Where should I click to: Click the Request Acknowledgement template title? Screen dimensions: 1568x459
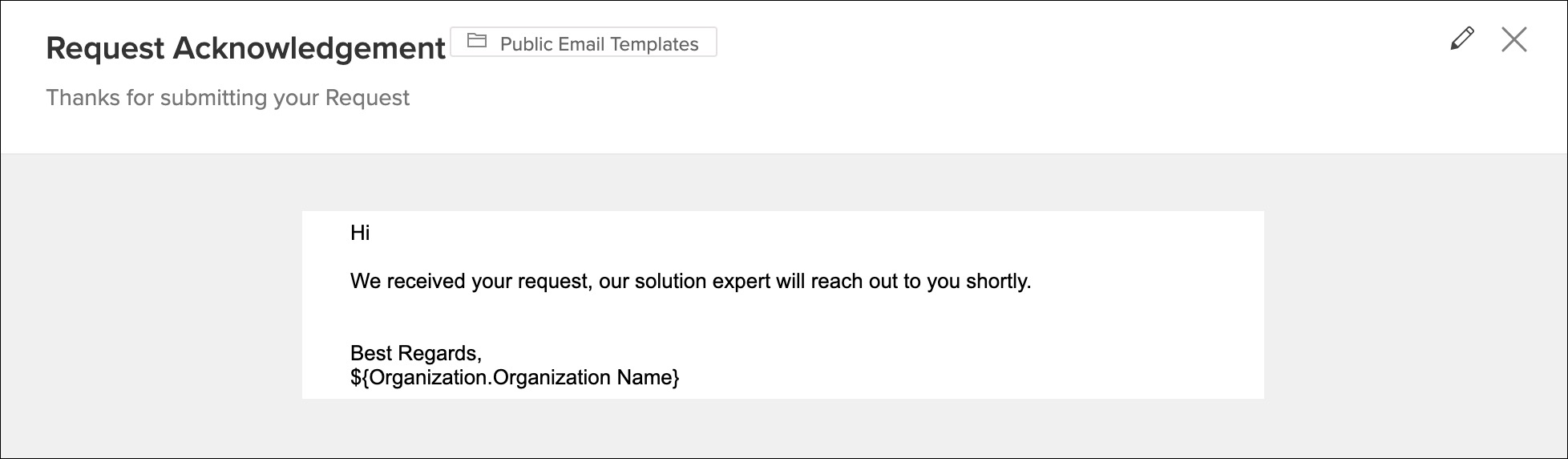tap(245, 48)
